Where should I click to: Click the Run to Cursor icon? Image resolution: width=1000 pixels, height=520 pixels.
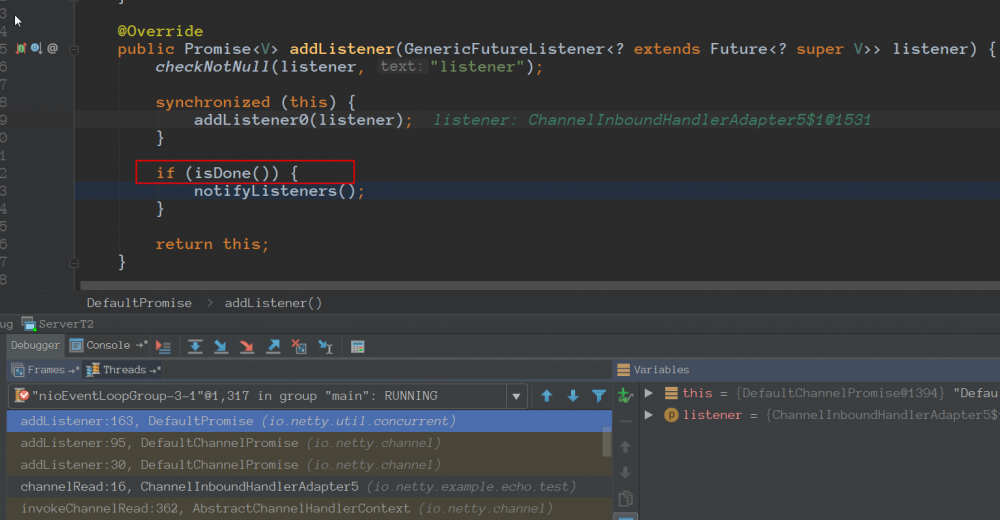click(x=326, y=346)
